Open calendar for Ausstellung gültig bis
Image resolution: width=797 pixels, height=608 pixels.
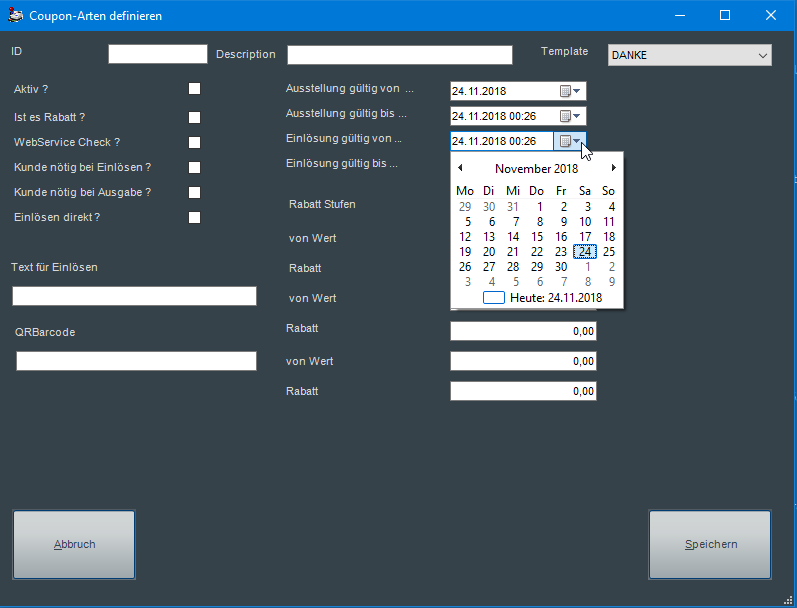click(569, 116)
